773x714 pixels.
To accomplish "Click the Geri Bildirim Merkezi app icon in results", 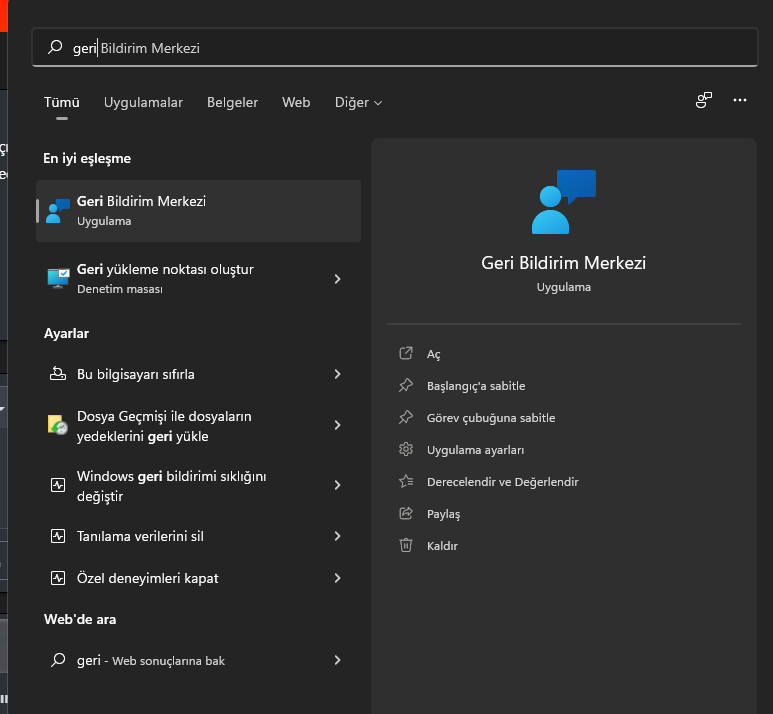I will coord(58,210).
